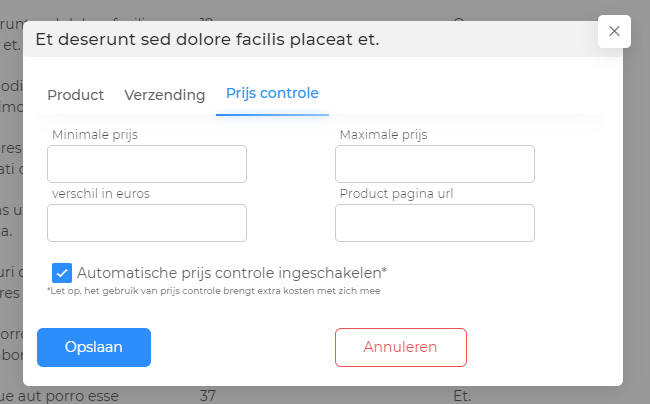Cancel using the Annuleren button
The height and width of the screenshot is (404, 650).
(x=401, y=347)
